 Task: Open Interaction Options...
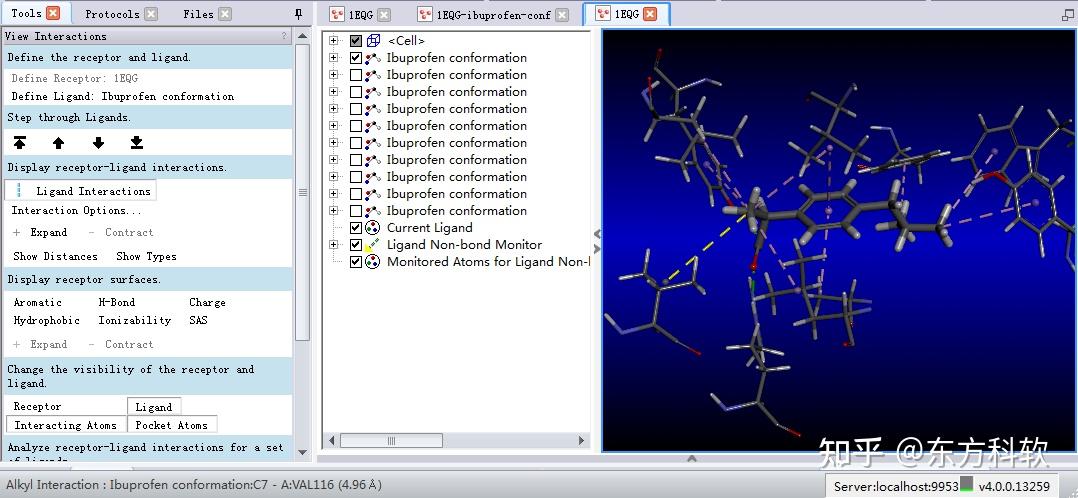[77, 210]
